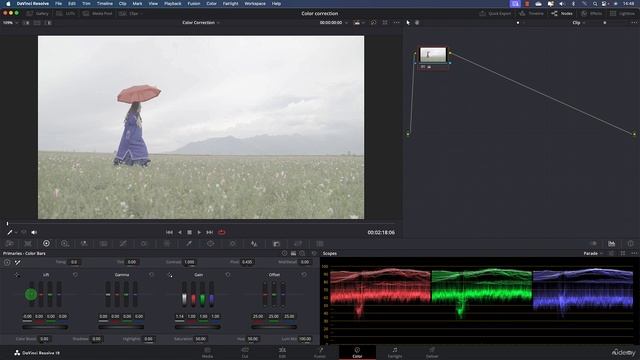The width and height of the screenshot is (640, 360).
Task: Switch to the Edit page tab
Action: pos(282,352)
